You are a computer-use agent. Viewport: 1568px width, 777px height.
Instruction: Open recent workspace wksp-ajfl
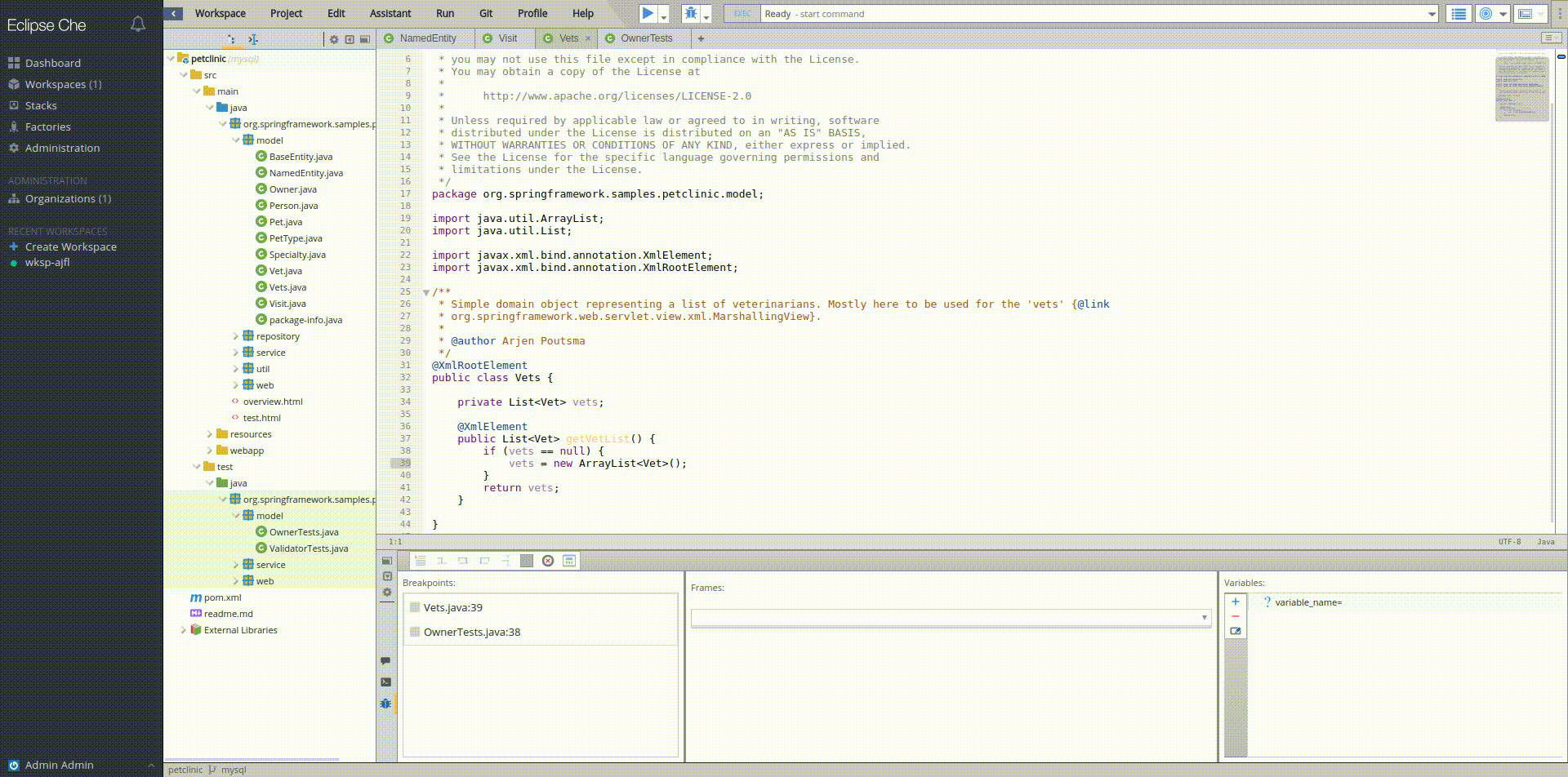[47, 262]
